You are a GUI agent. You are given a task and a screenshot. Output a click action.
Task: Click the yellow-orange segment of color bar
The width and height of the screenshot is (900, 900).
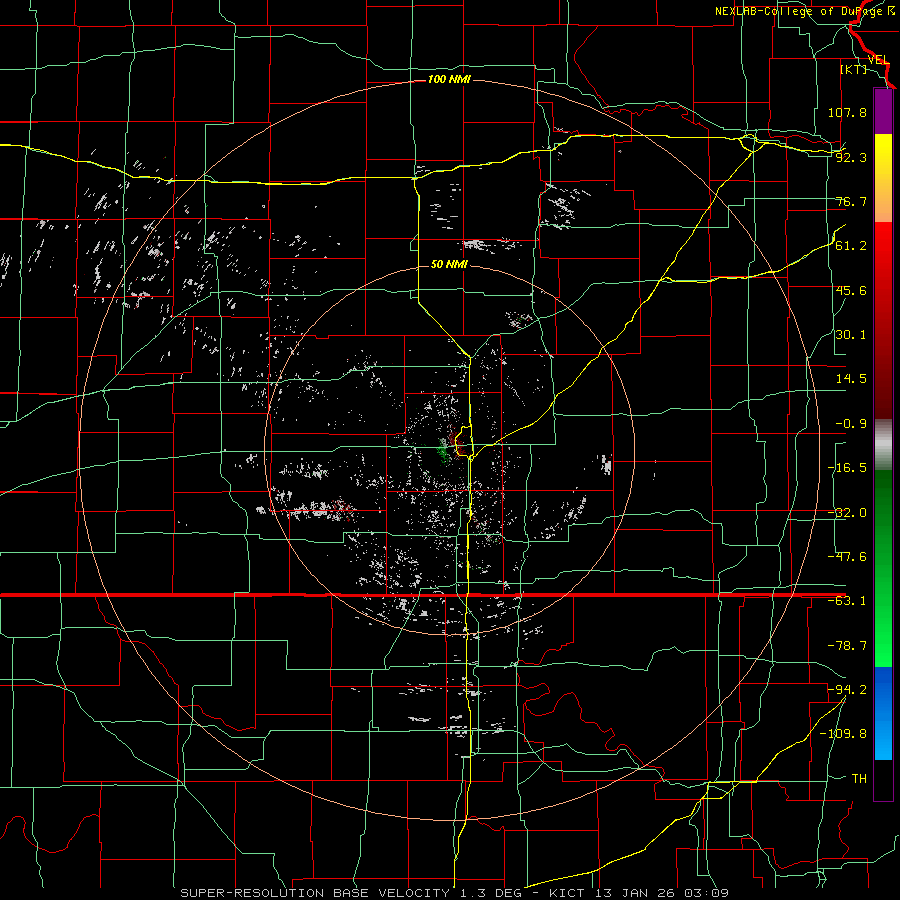(x=883, y=178)
